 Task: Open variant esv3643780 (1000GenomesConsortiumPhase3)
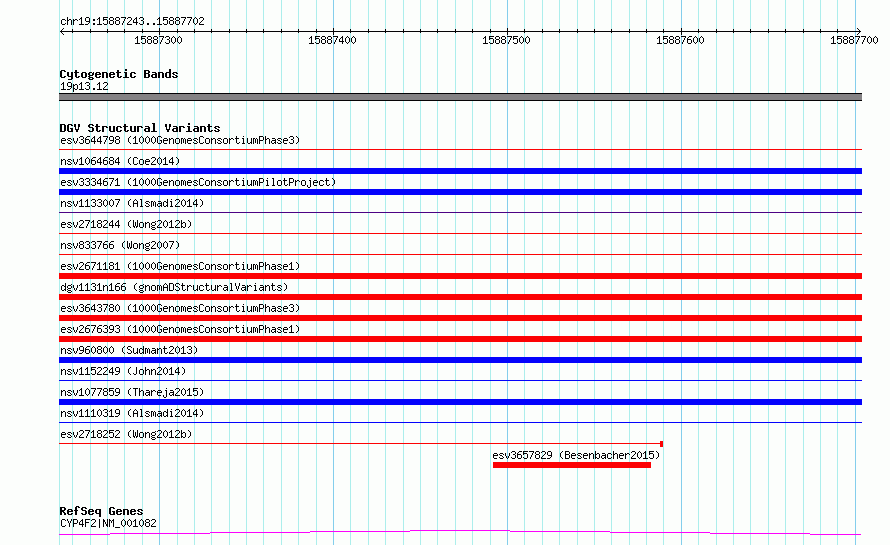(180, 308)
